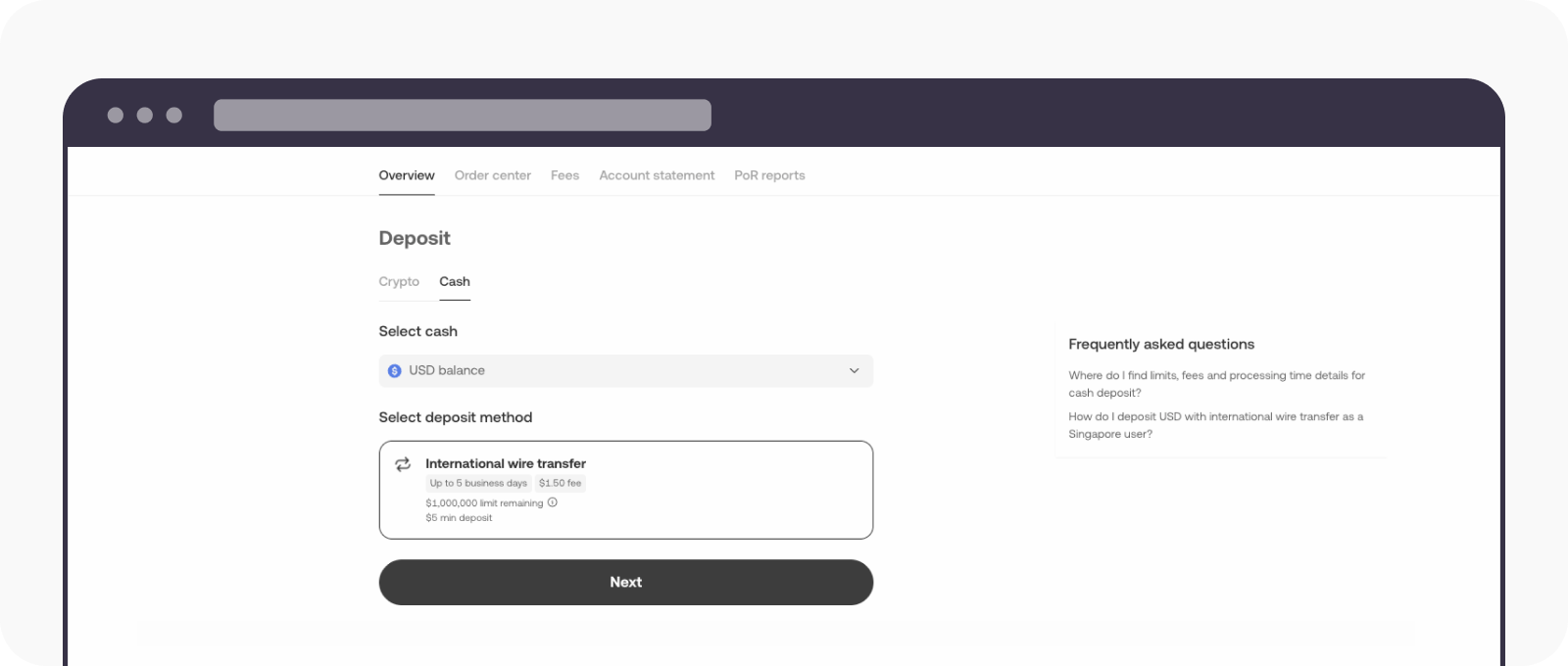Click the 'Up to 5 business days' badge
Image resolution: width=1568 pixels, height=666 pixels.
pos(479,483)
